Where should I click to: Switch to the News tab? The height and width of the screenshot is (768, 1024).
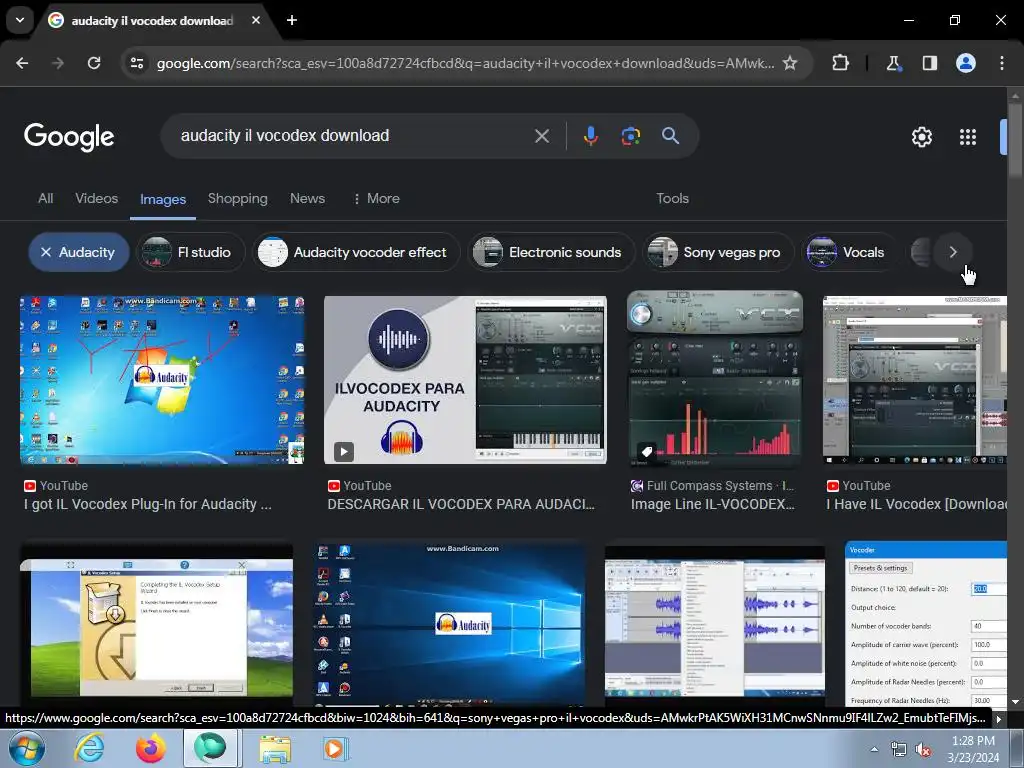click(x=307, y=199)
